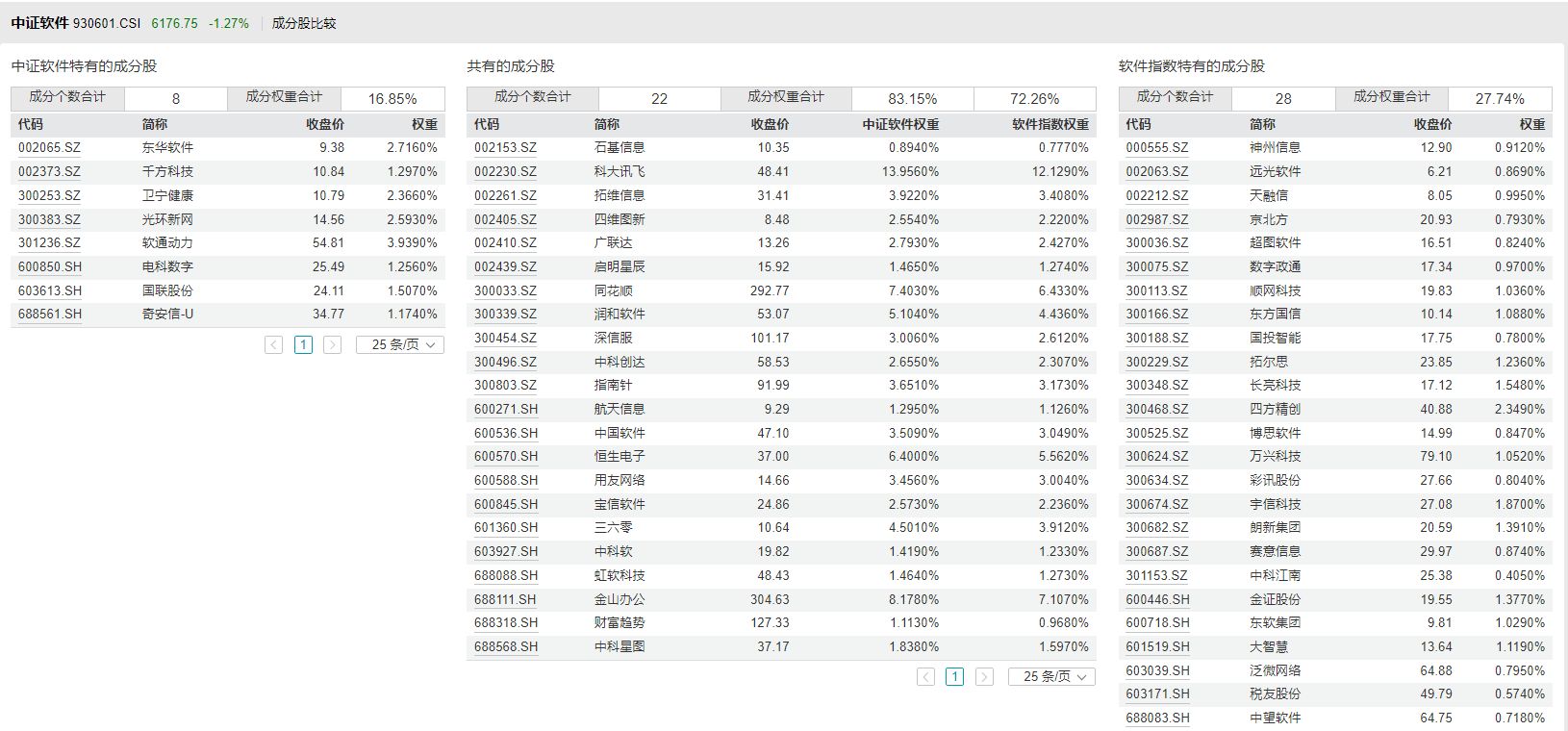Open stock code 603613.SH link

(x=50, y=290)
